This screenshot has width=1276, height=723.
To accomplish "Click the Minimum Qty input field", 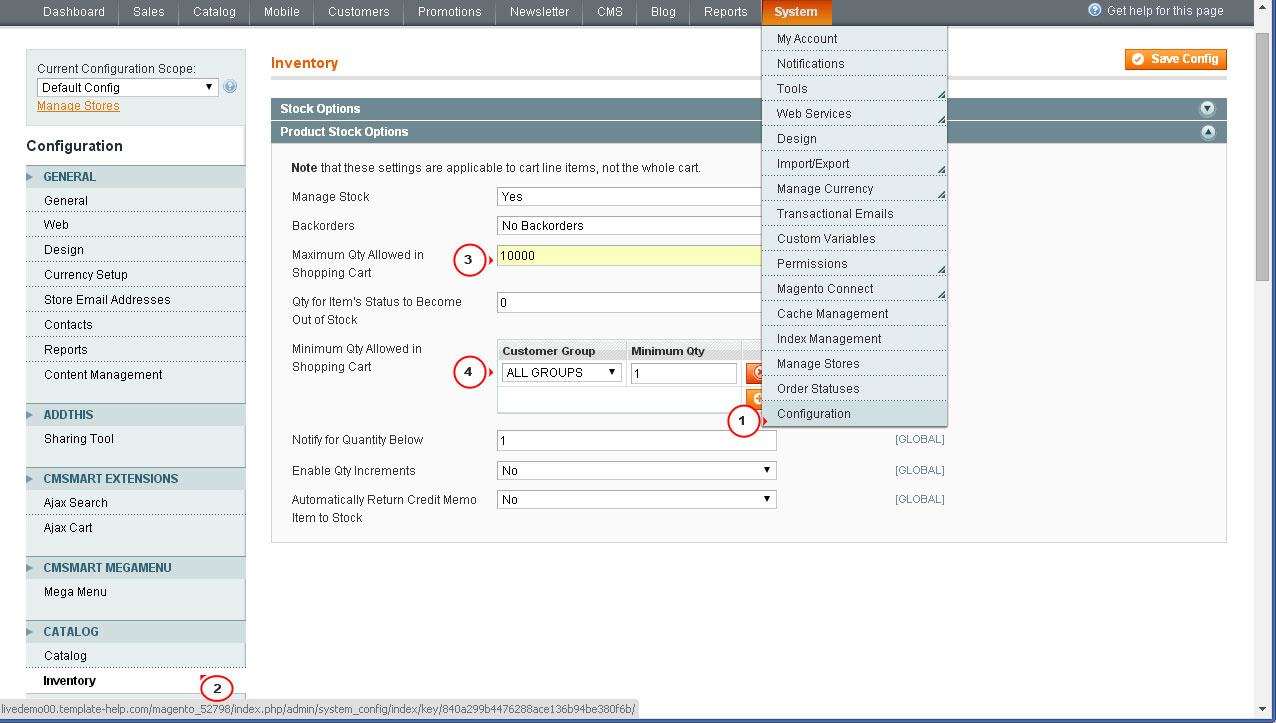I will [x=684, y=373].
